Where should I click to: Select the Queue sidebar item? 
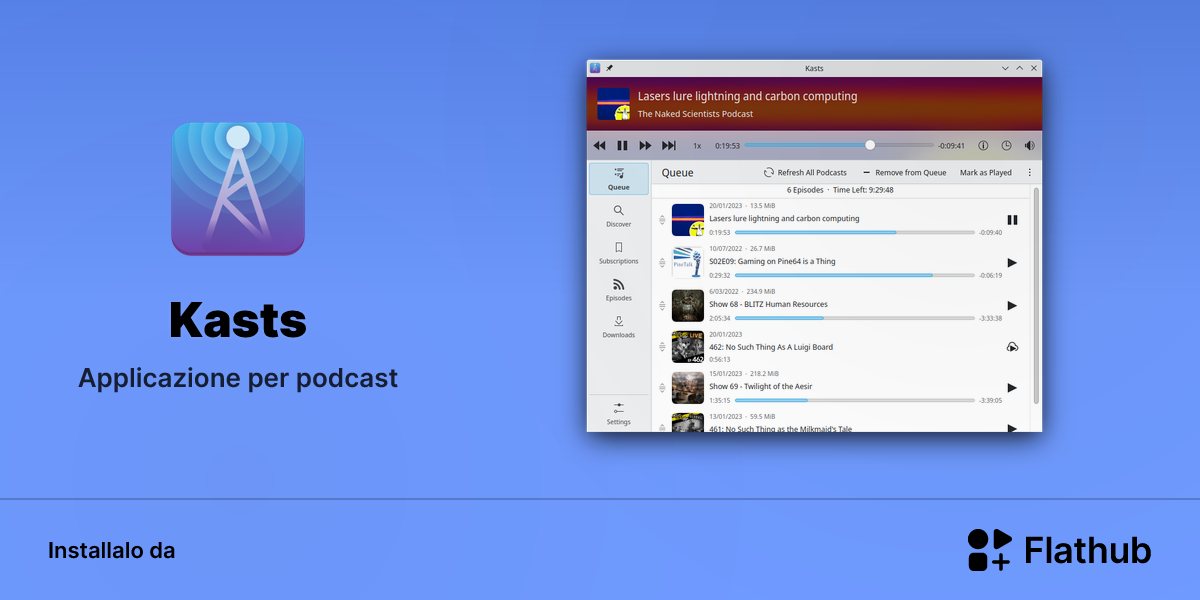pos(619,179)
